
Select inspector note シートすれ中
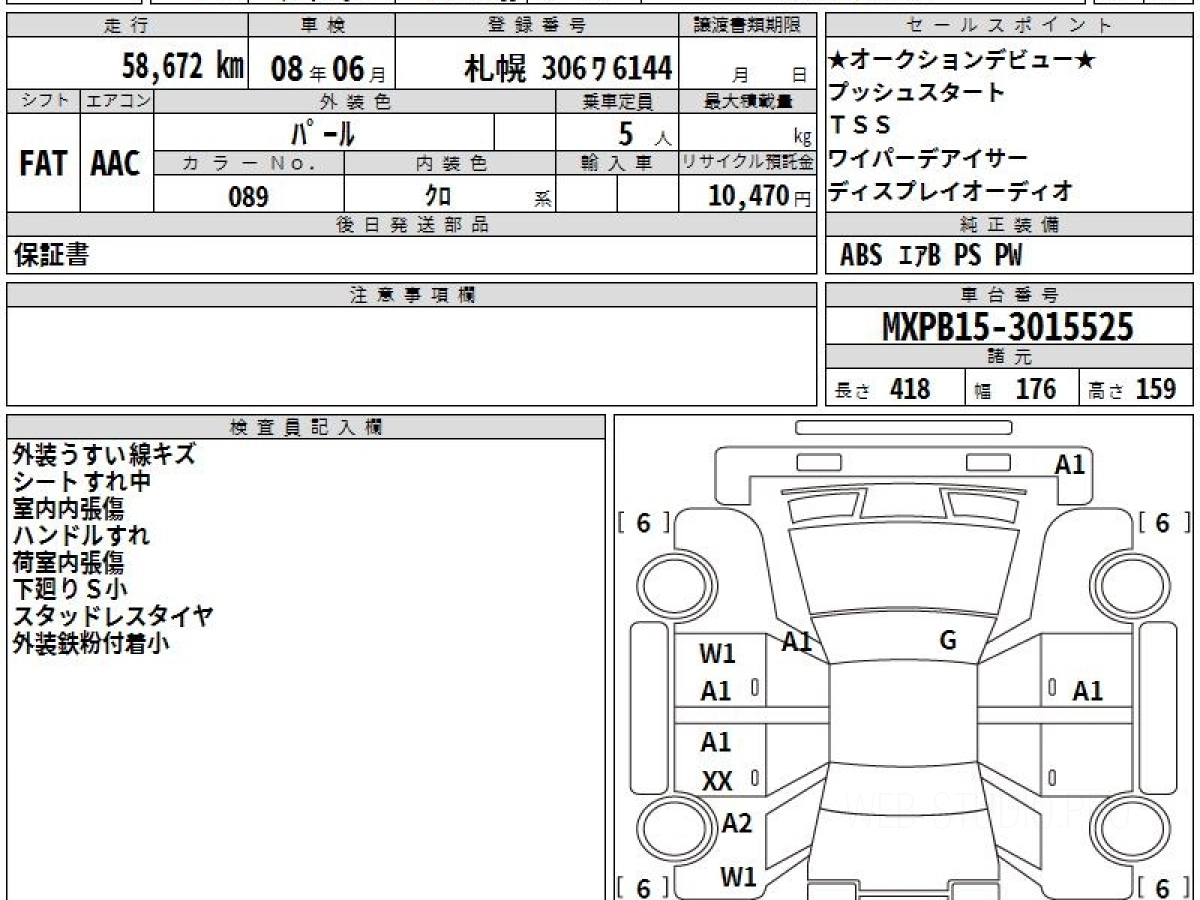pyautogui.click(x=82, y=481)
